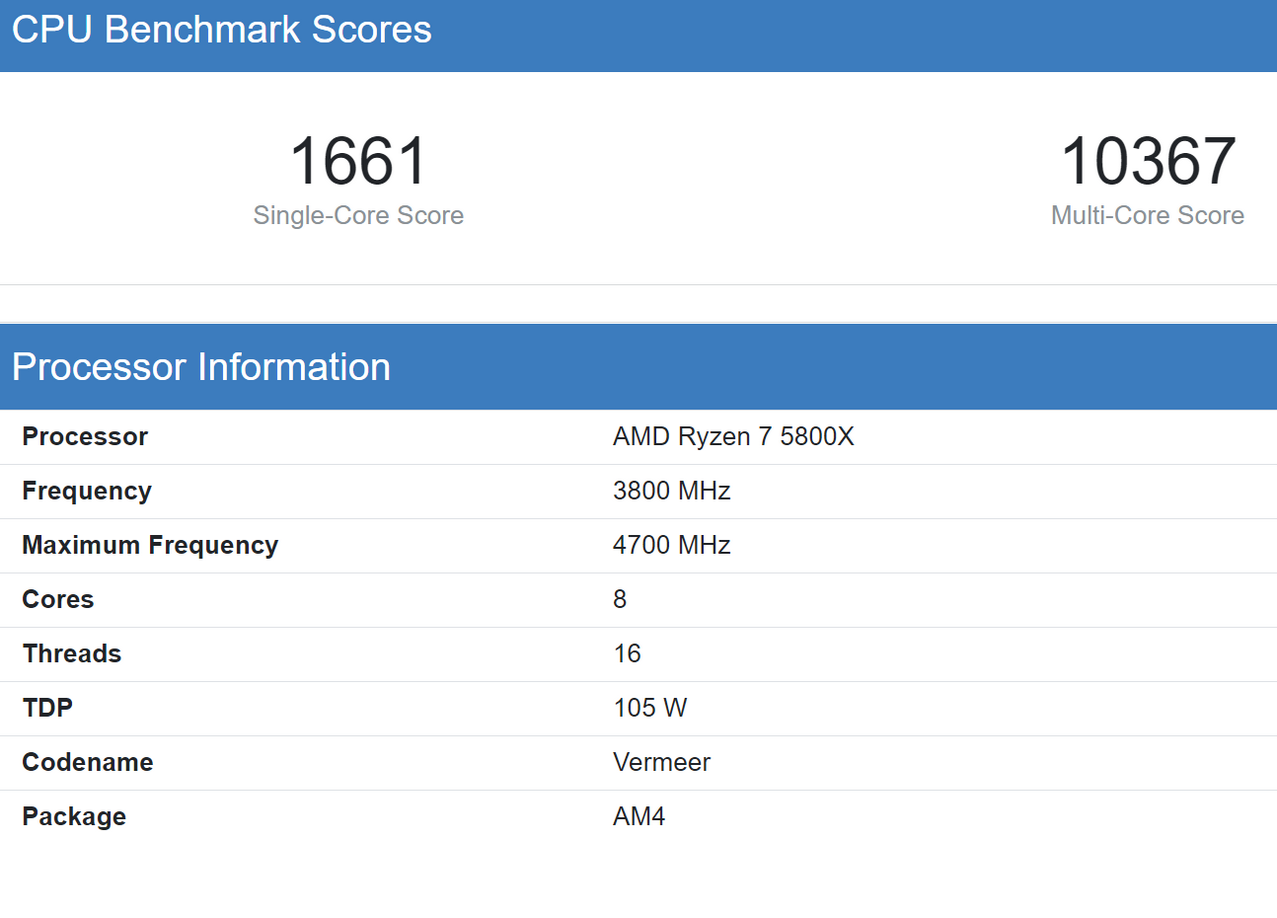The height and width of the screenshot is (918, 1277).
Task: Click the Codename row label
Action: coord(88,762)
